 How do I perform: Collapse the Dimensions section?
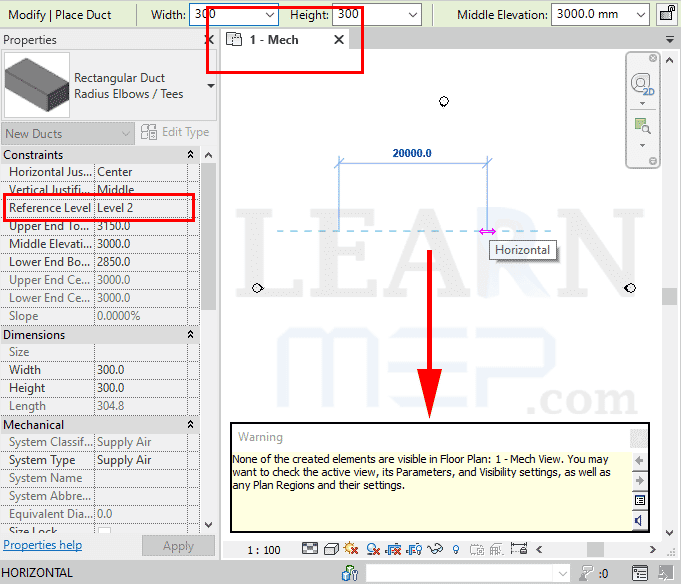(190, 334)
